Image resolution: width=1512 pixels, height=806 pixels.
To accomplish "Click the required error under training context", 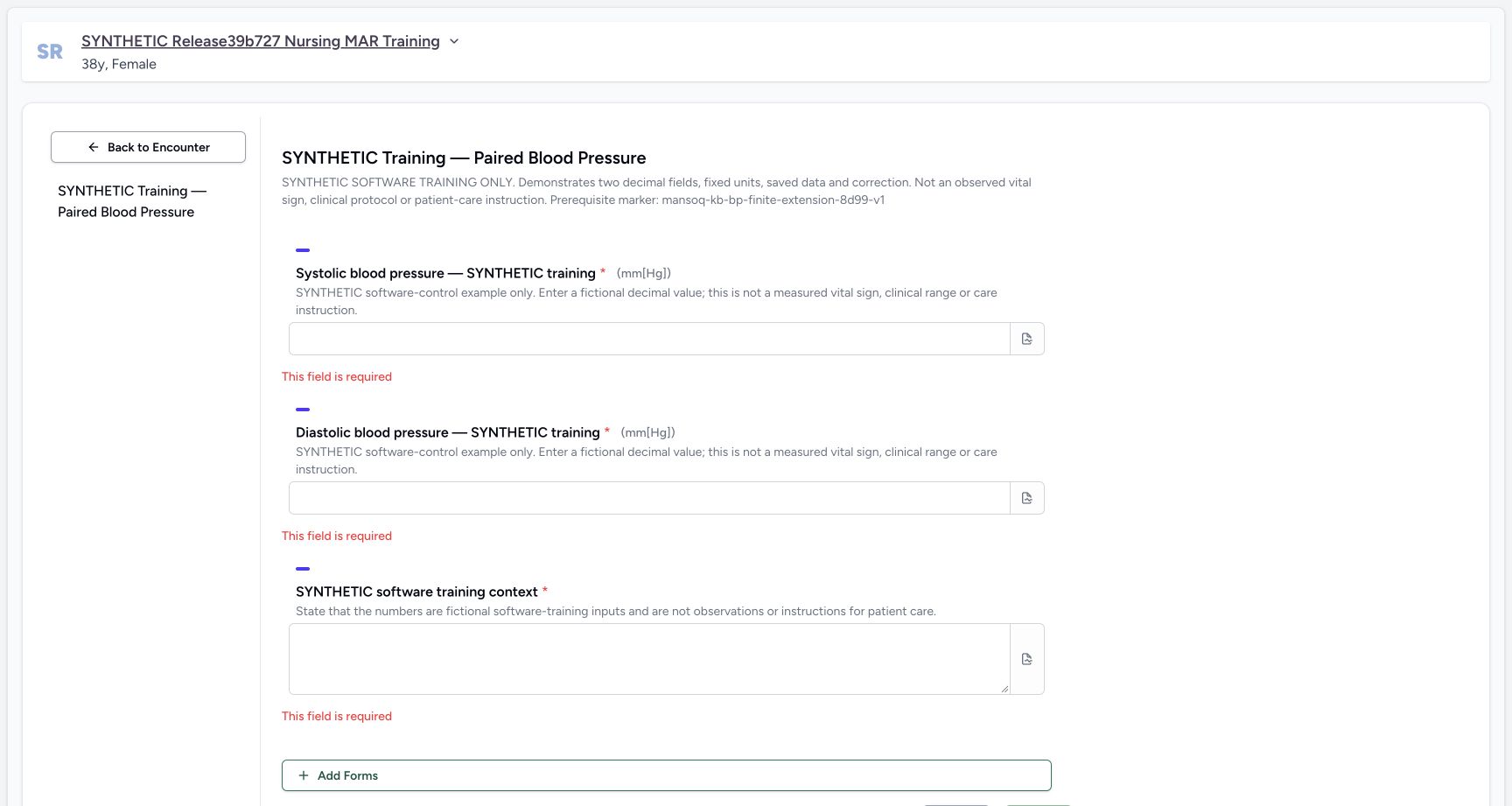I will tap(337, 716).
